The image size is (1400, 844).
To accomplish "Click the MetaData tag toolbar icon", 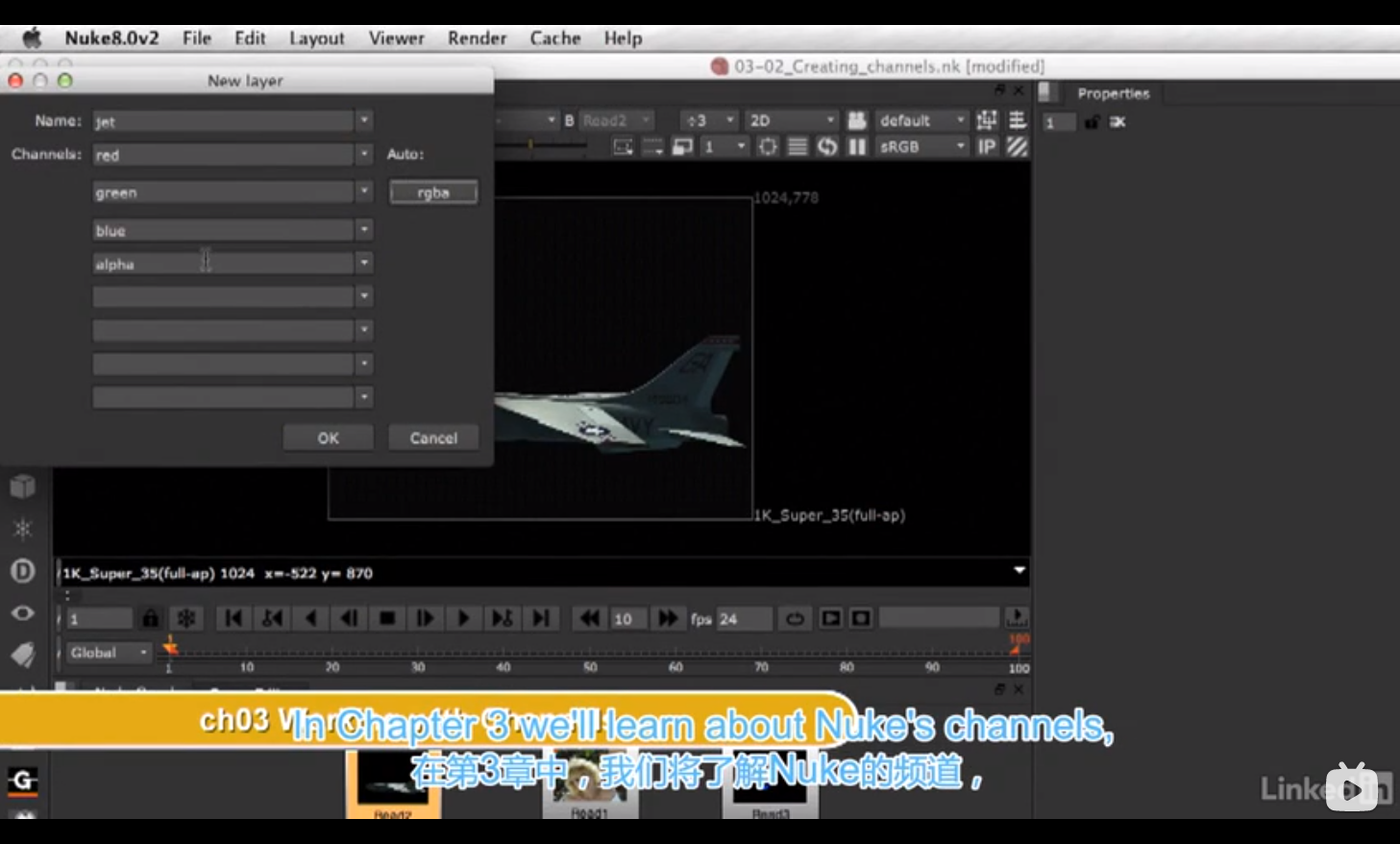I will (x=22, y=656).
